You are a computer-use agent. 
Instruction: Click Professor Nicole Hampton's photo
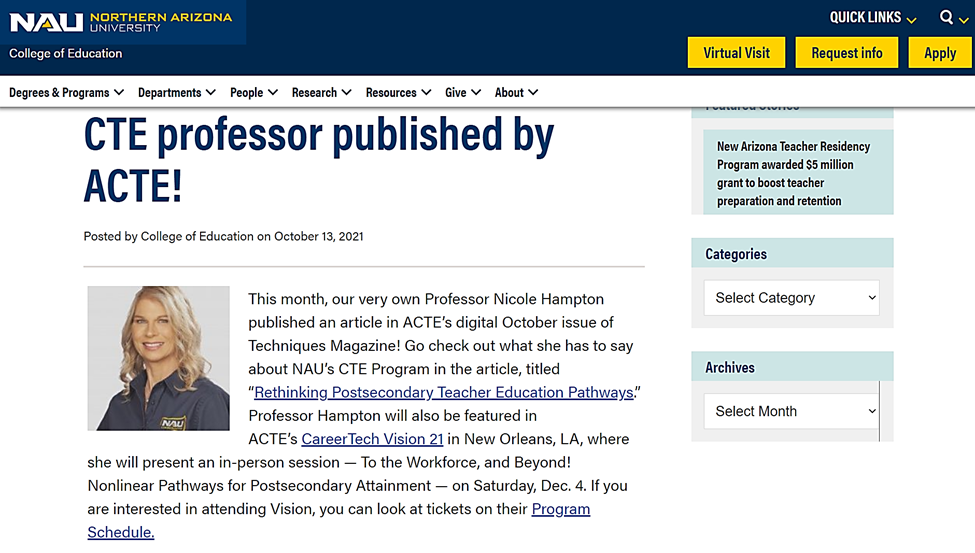158,358
